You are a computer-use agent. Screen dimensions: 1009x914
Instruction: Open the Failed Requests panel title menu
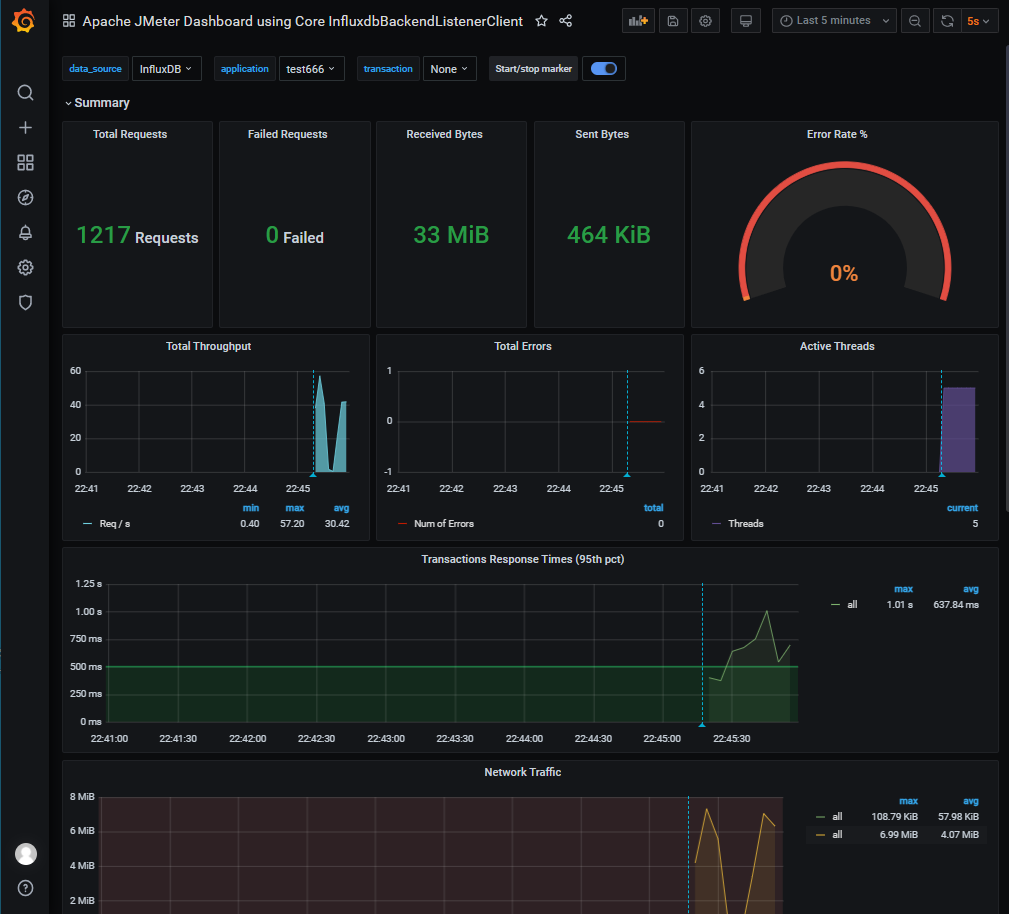point(288,134)
